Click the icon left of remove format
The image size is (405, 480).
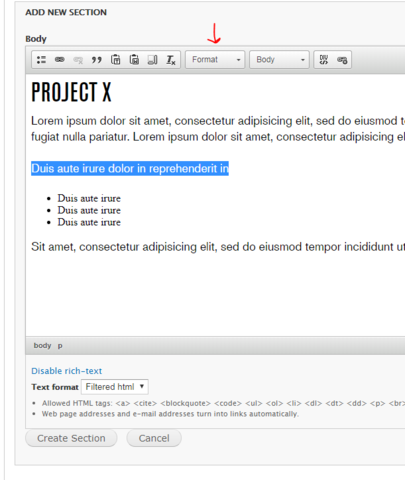(x=152, y=60)
